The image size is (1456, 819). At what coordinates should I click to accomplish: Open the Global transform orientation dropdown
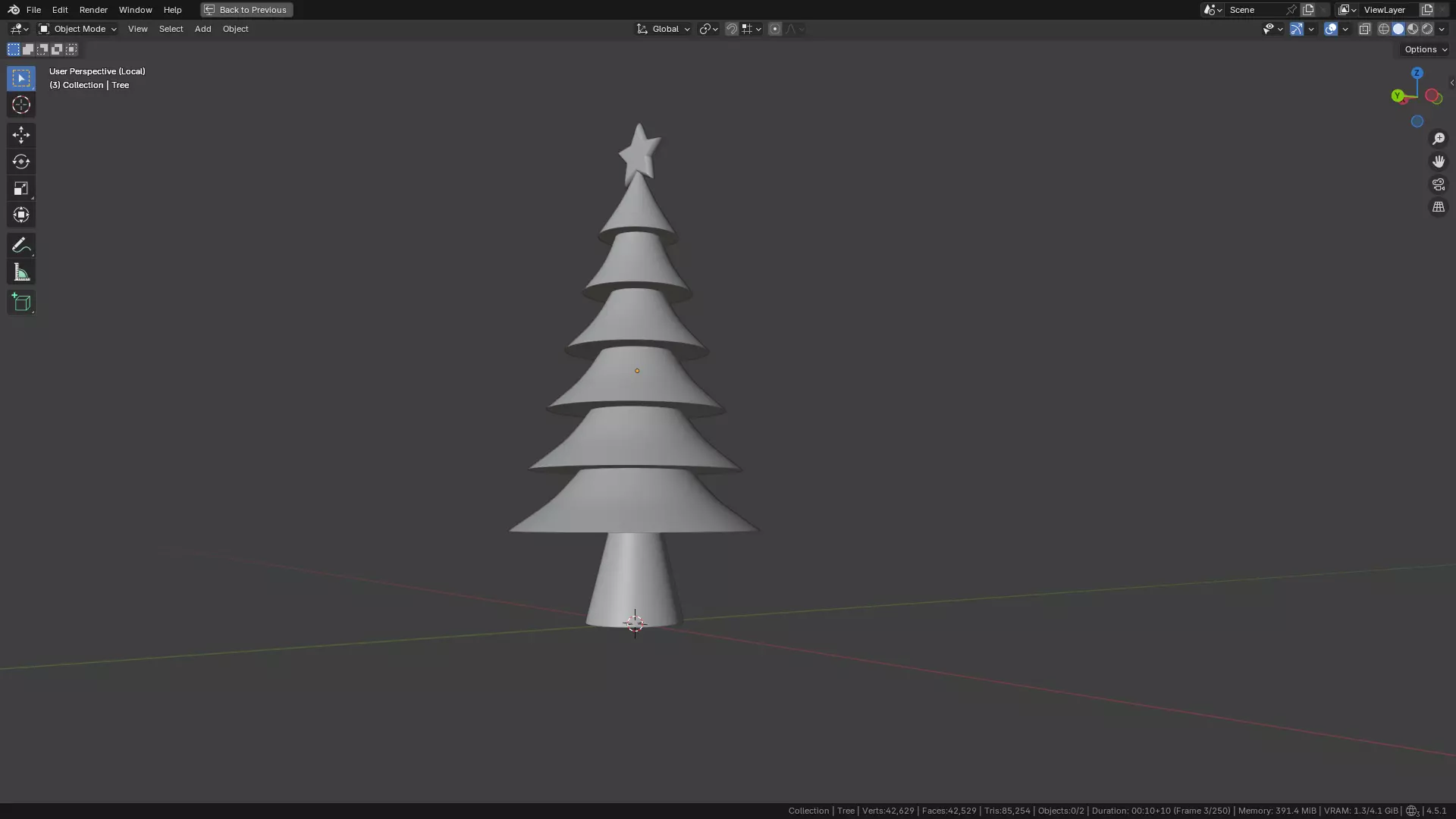coord(664,29)
